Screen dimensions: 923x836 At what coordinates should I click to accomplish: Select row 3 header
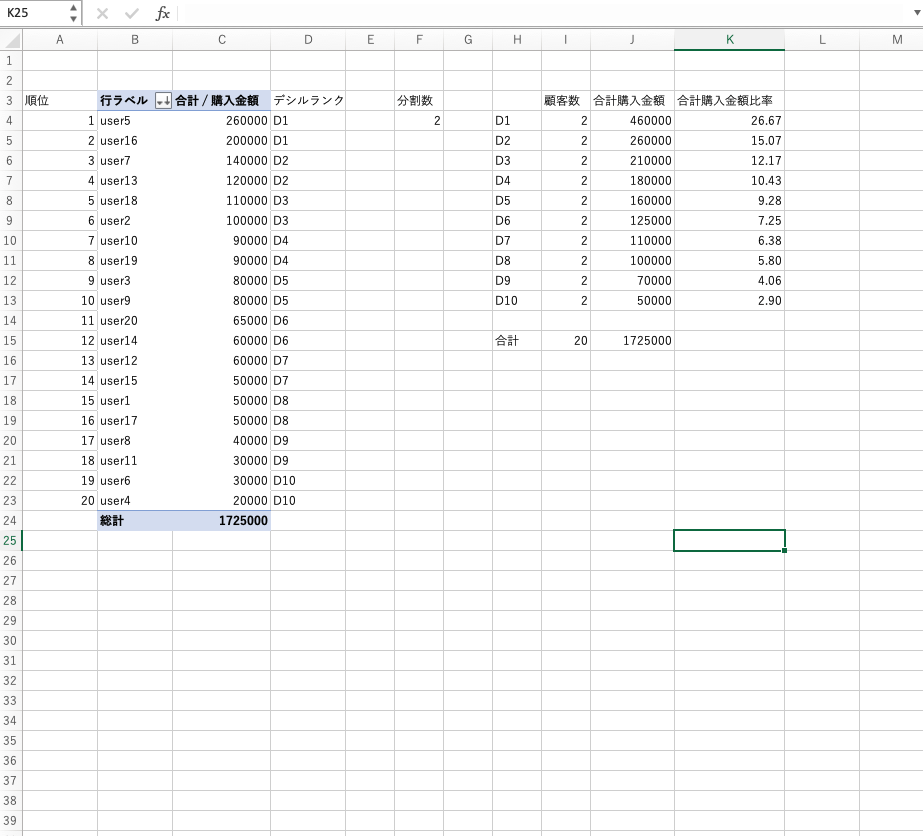[11, 101]
